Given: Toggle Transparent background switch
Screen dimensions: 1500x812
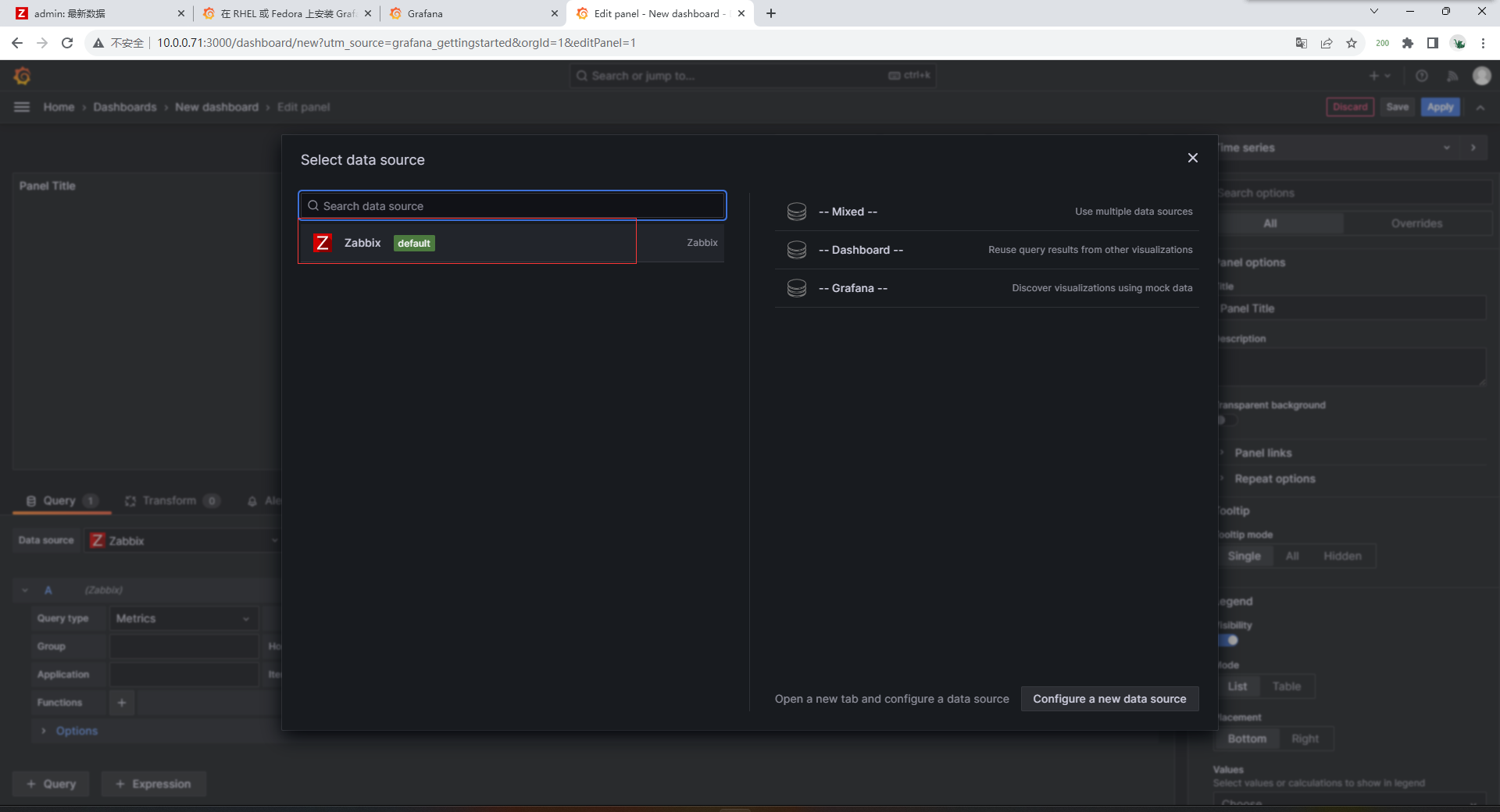Looking at the screenshot, I should tap(1227, 421).
